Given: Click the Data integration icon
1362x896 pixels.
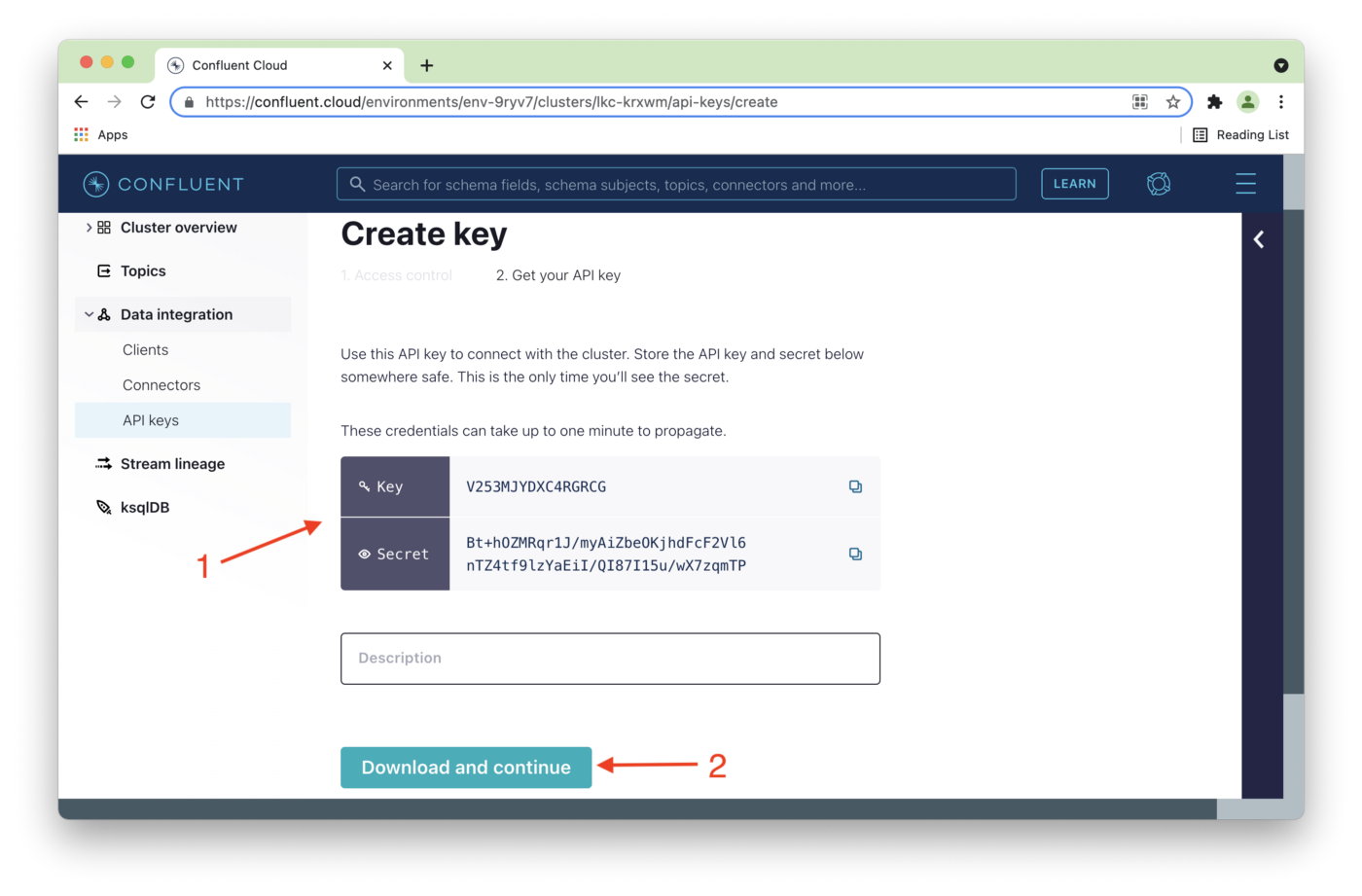Looking at the screenshot, I should 104,314.
